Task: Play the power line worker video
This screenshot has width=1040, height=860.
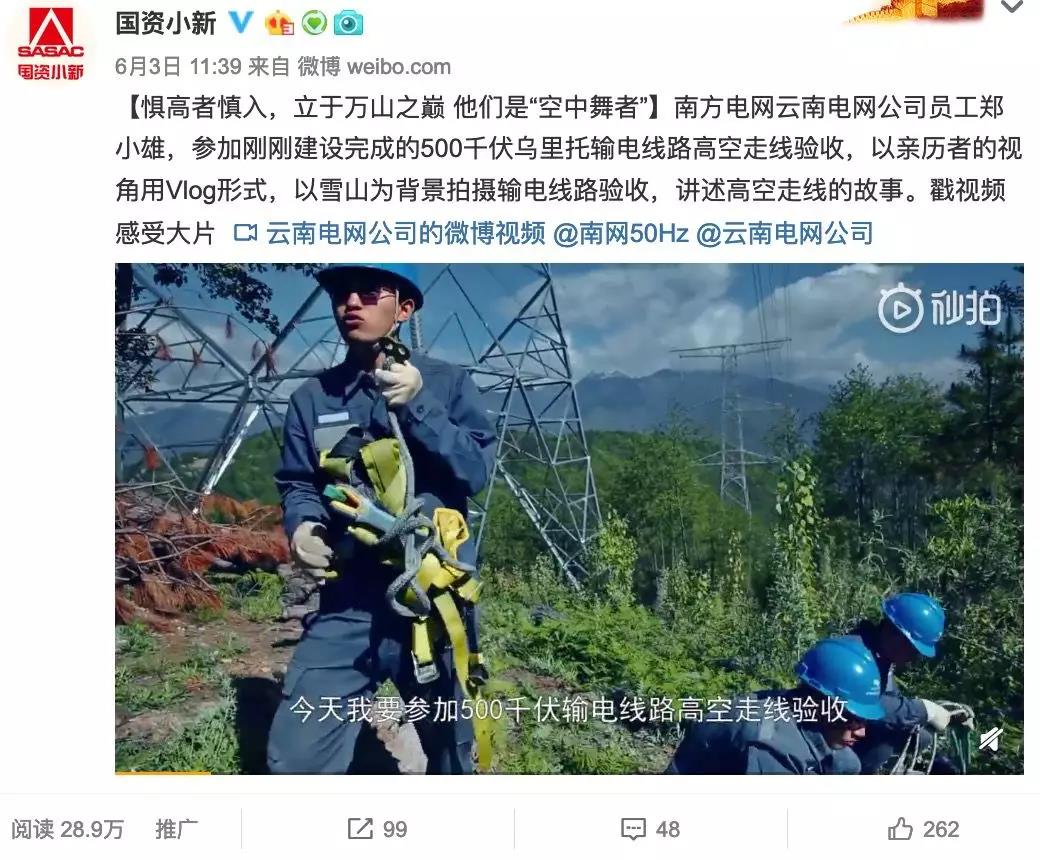Action: (569, 519)
